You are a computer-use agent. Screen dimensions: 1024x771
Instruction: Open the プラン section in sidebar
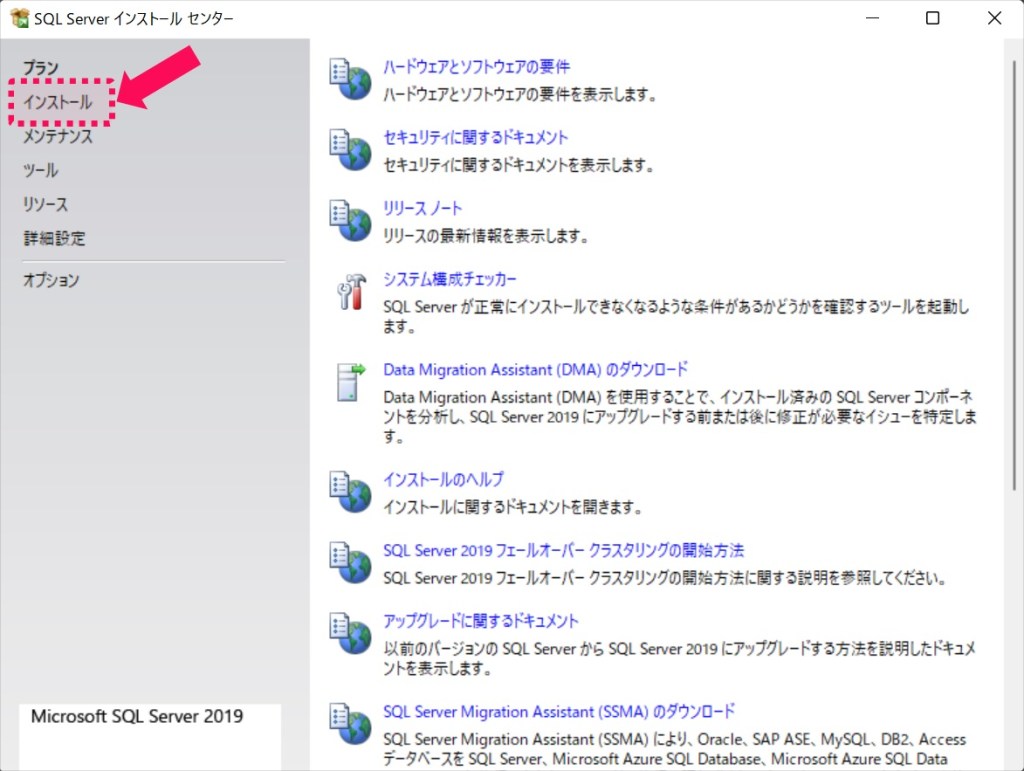coord(40,68)
